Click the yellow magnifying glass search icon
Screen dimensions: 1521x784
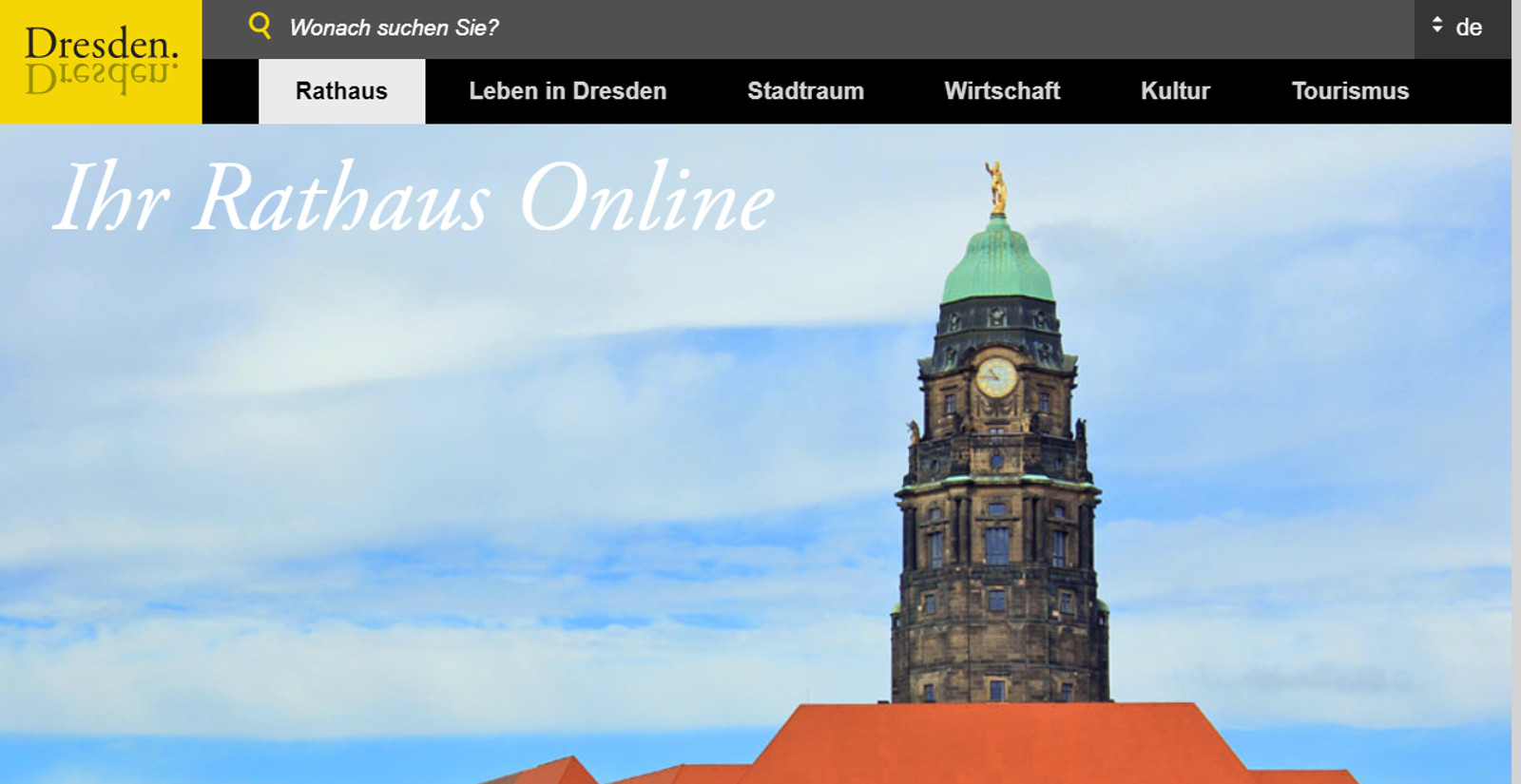click(260, 26)
